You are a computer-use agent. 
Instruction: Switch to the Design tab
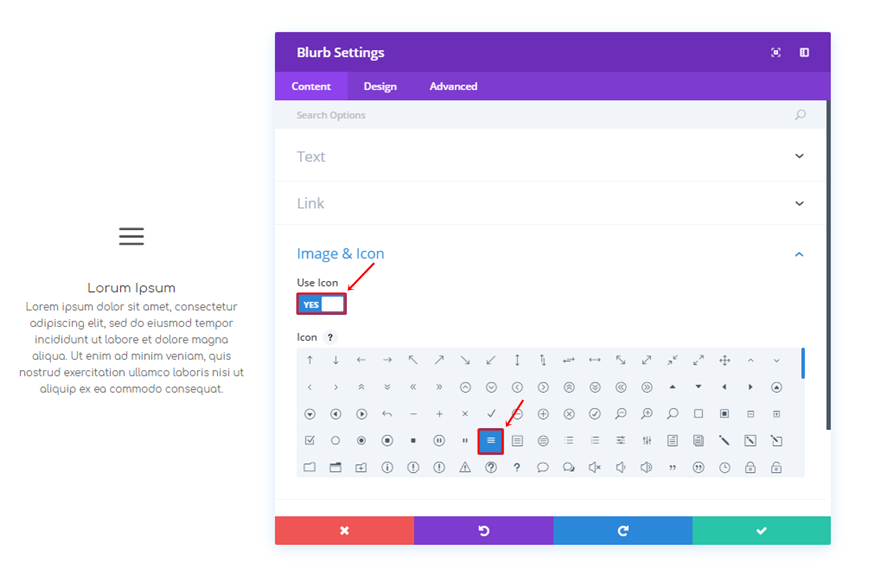point(380,87)
